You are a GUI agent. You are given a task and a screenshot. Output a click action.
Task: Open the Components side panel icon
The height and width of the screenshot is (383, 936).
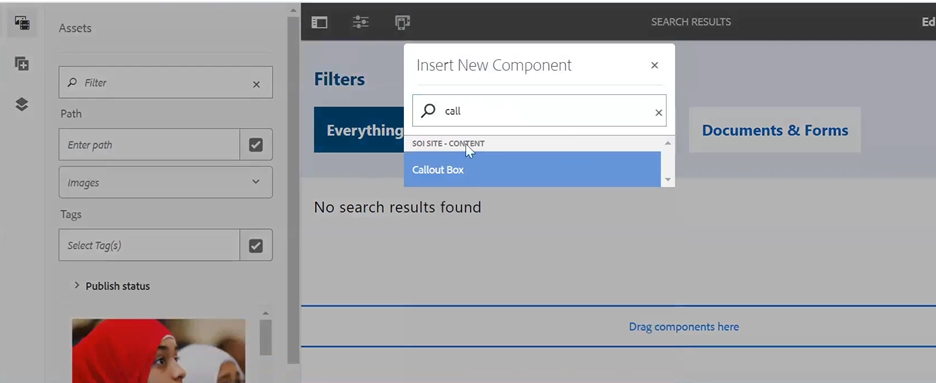22,64
